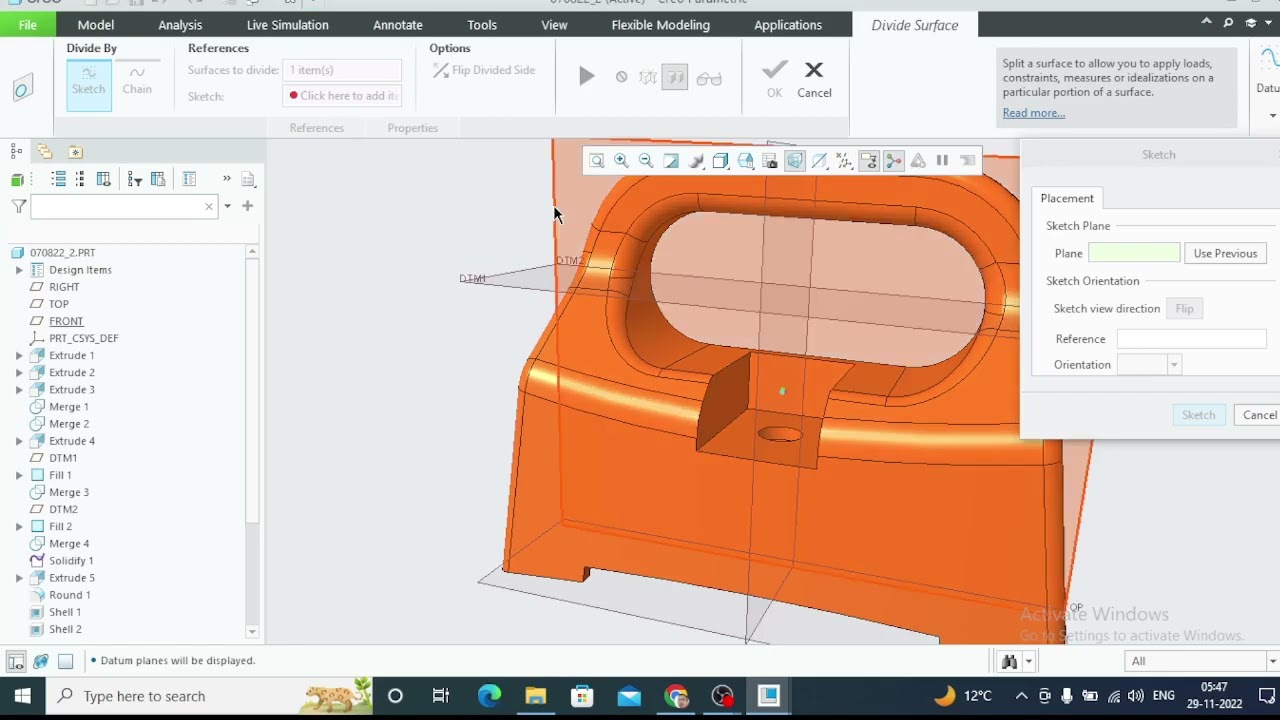Open the Properties panel tab
The height and width of the screenshot is (720, 1280).
point(412,128)
